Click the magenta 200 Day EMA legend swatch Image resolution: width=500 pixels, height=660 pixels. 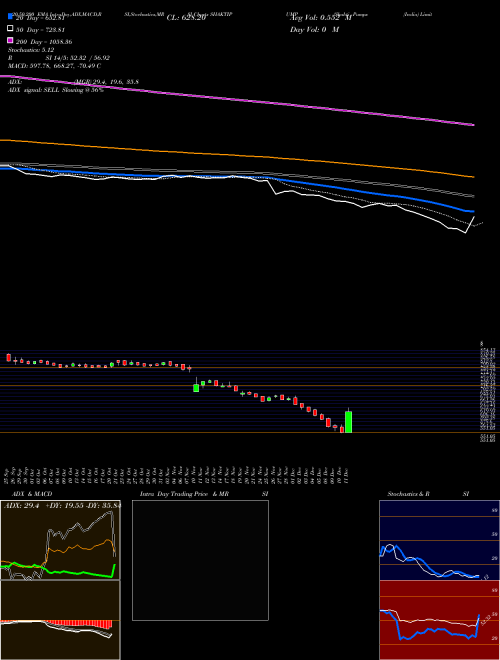click(x=10, y=40)
